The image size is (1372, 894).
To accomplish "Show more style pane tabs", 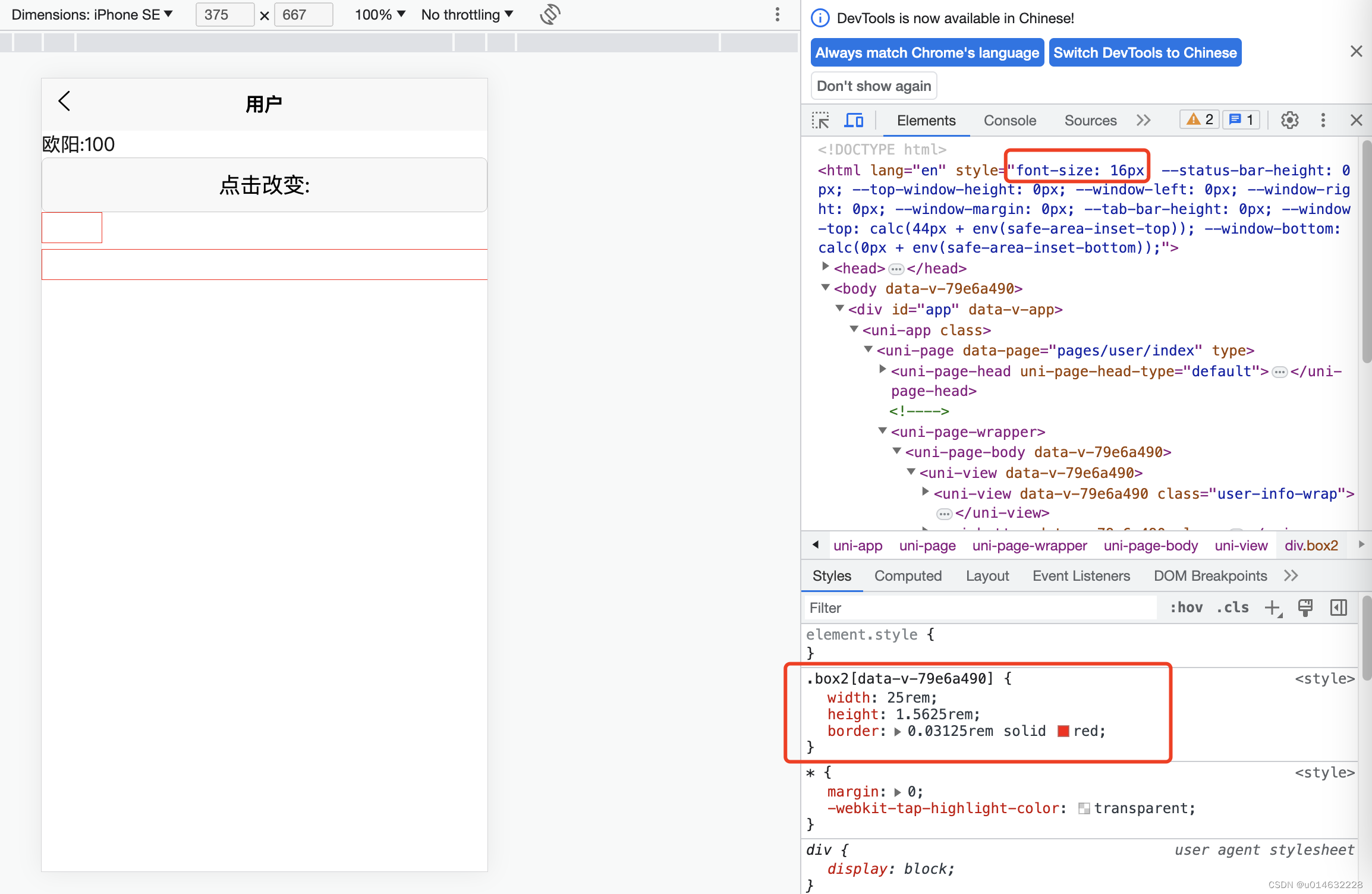I will click(x=1291, y=576).
